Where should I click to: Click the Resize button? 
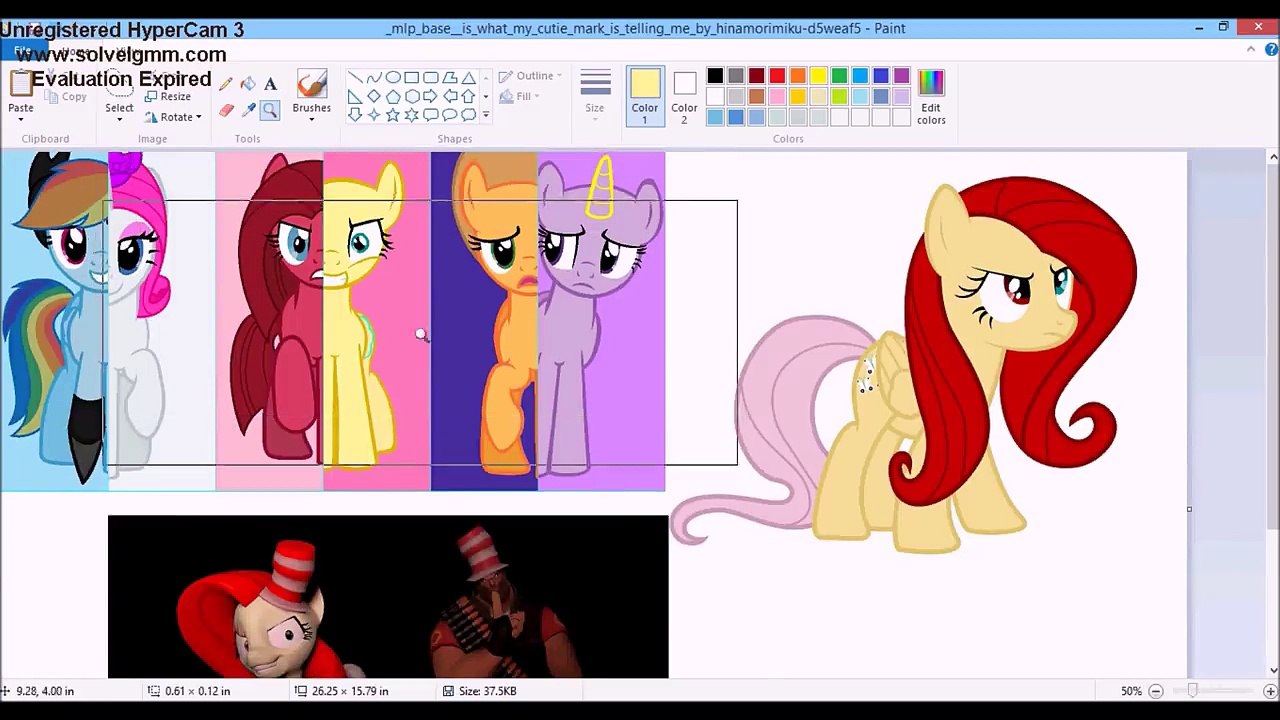[x=167, y=97]
